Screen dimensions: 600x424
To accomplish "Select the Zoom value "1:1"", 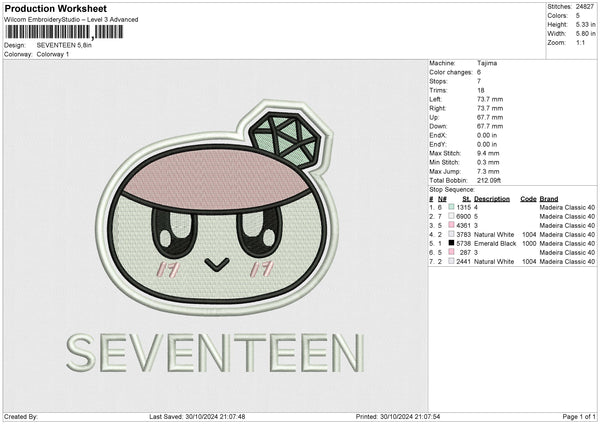I will [580, 43].
